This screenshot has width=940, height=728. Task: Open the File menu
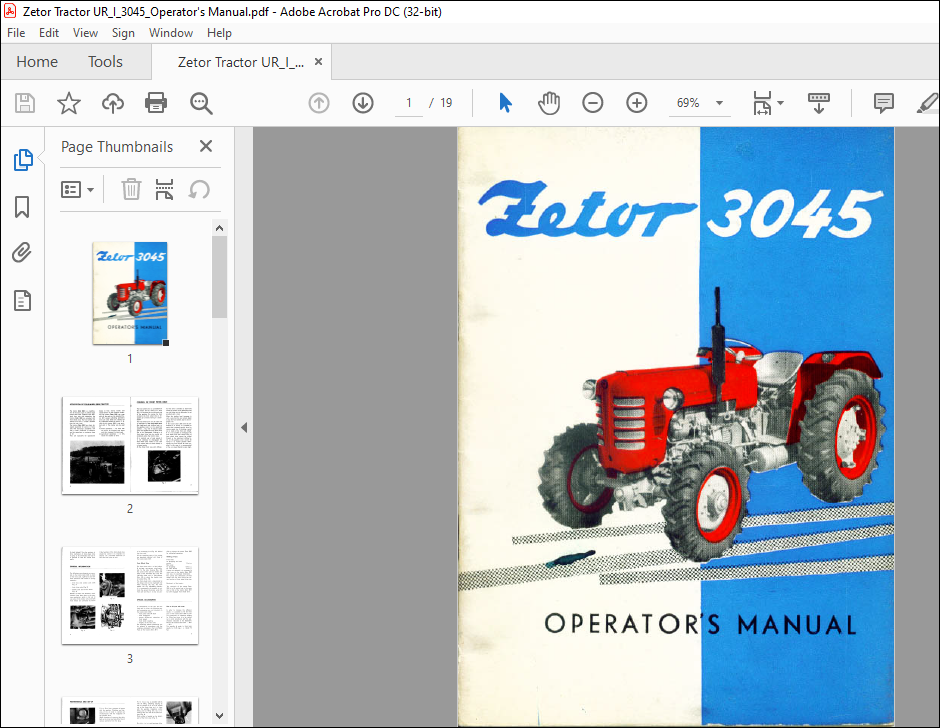(x=16, y=33)
